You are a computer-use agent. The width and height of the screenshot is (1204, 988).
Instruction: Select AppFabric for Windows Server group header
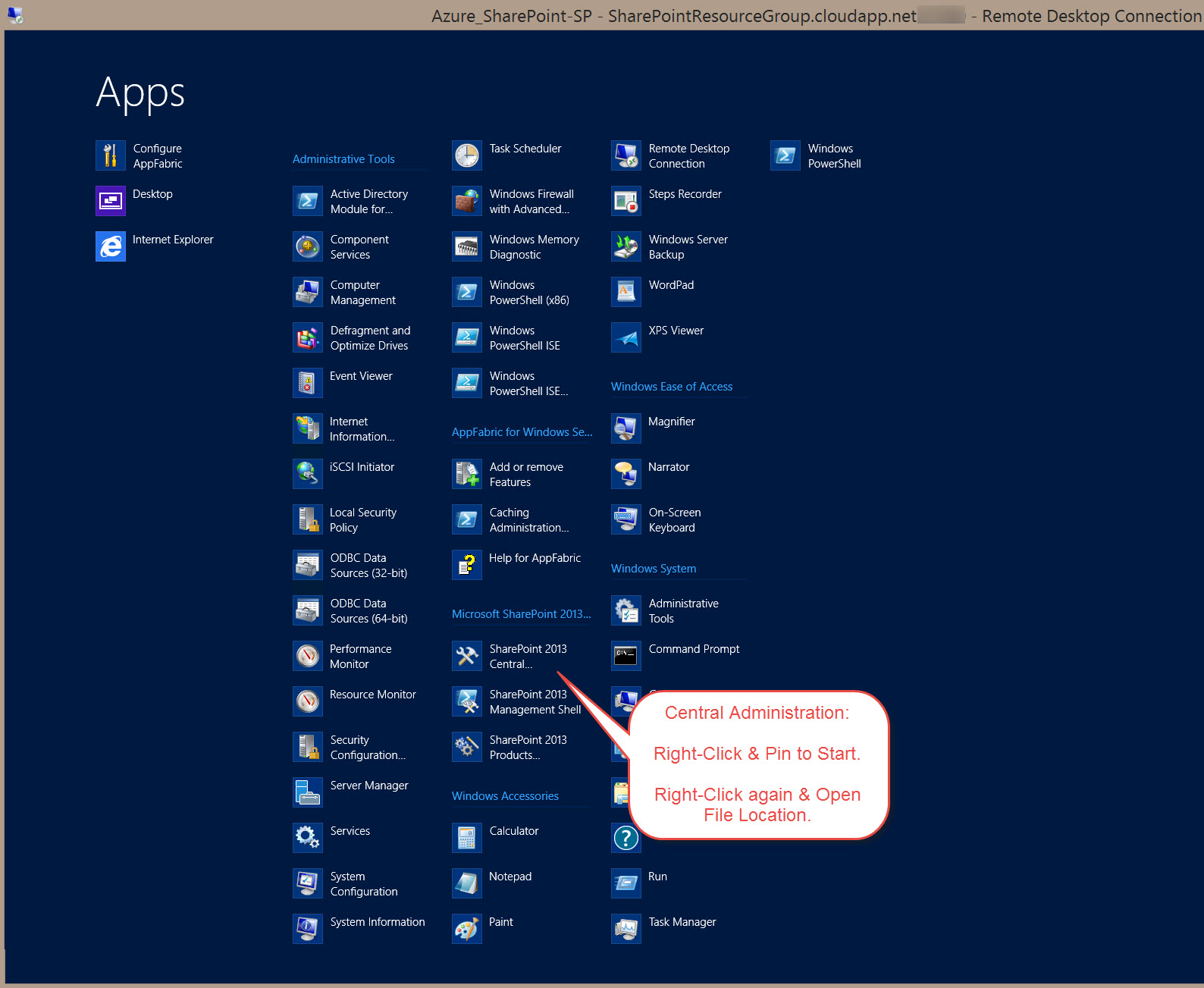tap(522, 432)
